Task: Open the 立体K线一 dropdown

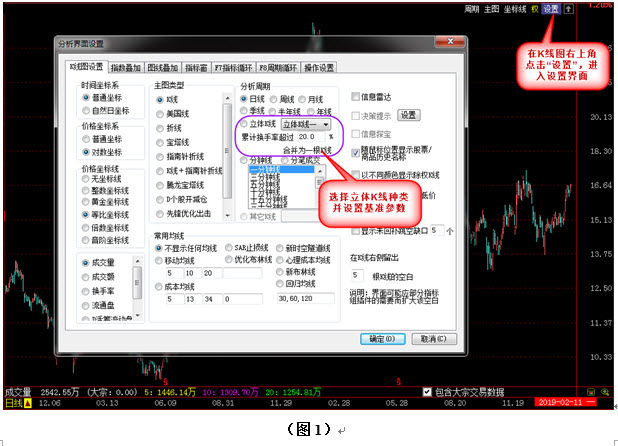Action: pos(306,125)
